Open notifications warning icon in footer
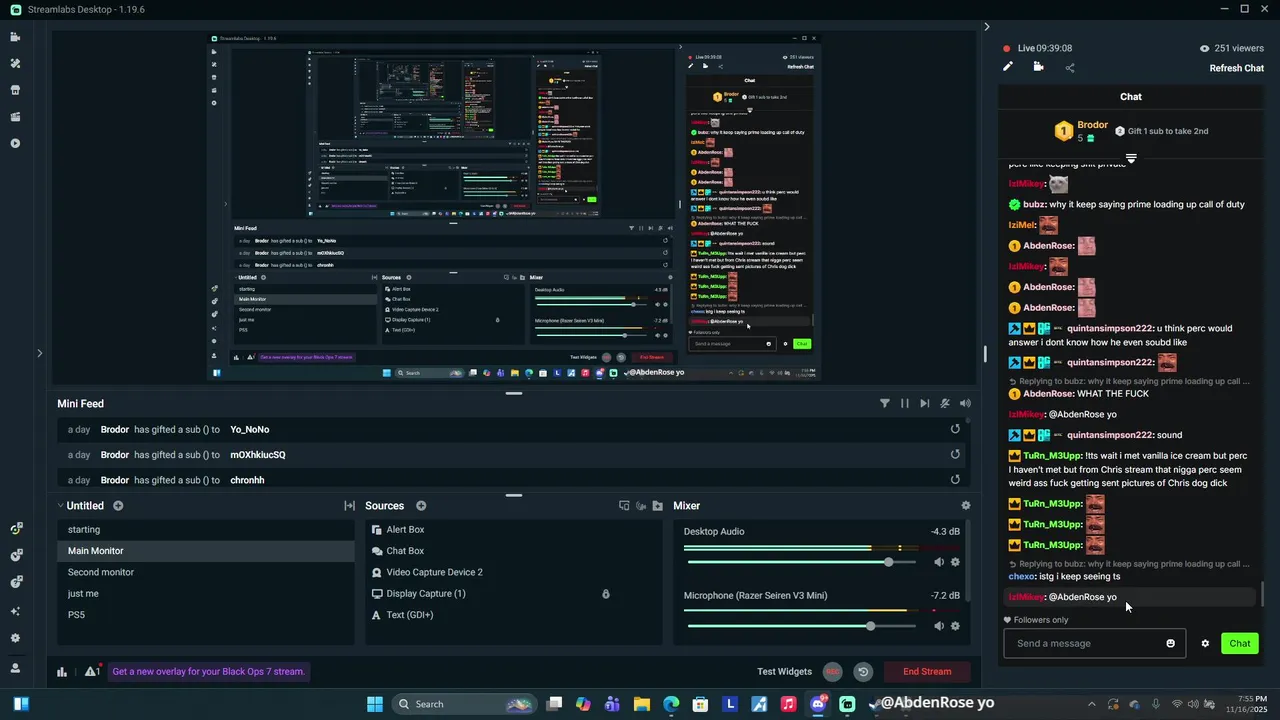 91,672
